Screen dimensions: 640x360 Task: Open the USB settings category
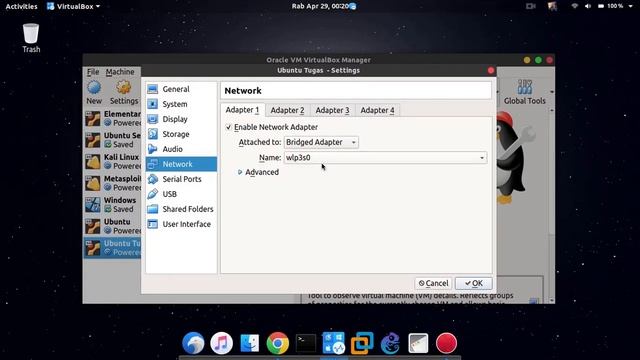181,194
